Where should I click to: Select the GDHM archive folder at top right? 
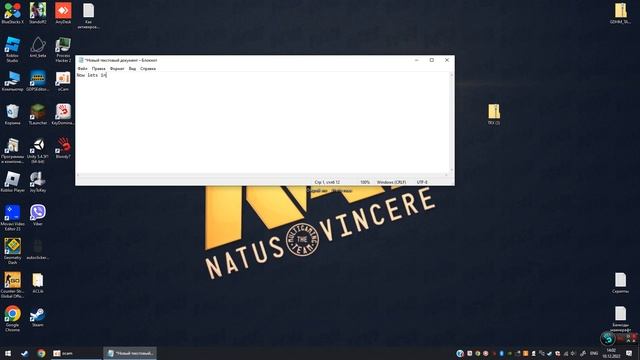tap(620, 13)
